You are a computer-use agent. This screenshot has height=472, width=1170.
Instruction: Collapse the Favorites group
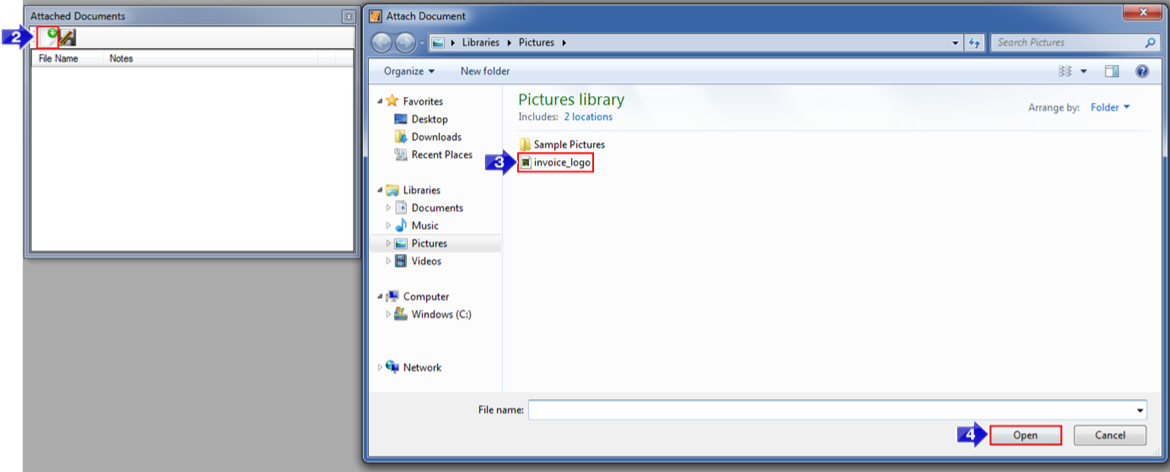pyautogui.click(x=380, y=101)
